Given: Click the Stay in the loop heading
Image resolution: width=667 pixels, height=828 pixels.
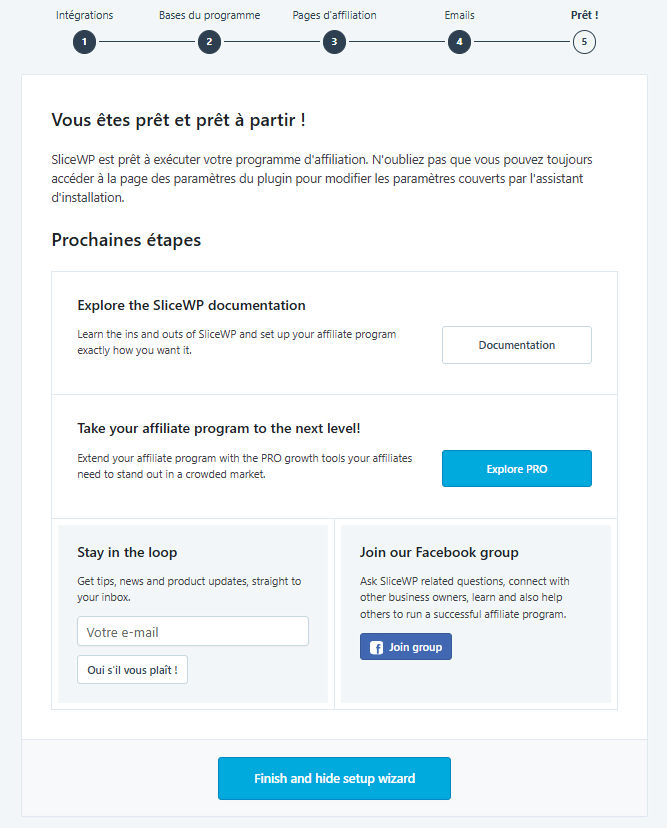Looking at the screenshot, I should click(127, 552).
